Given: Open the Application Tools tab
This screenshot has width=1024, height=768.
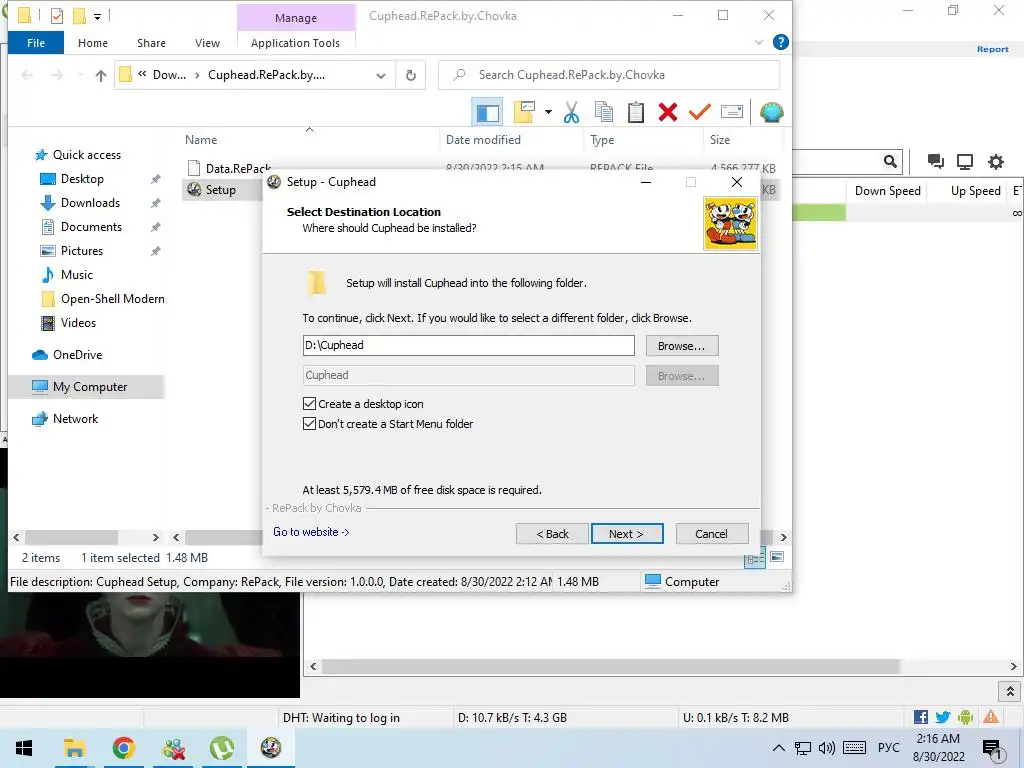Looking at the screenshot, I should click(295, 43).
